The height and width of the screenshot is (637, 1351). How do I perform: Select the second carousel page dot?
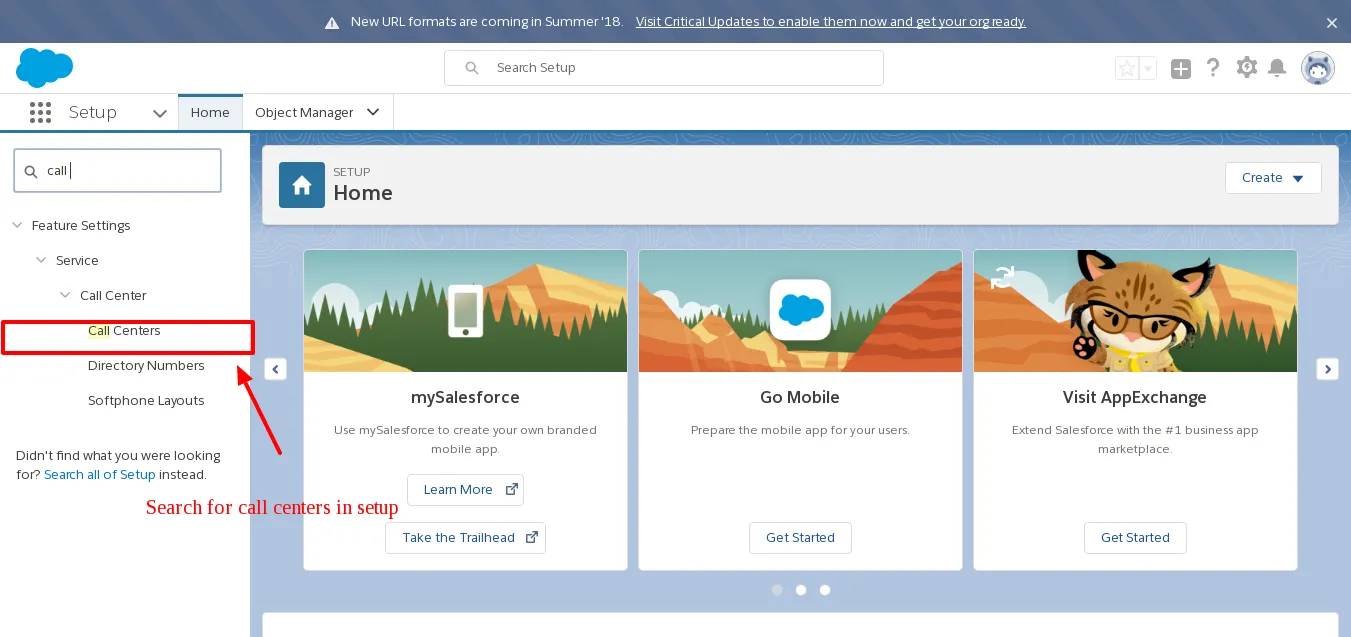click(x=801, y=590)
